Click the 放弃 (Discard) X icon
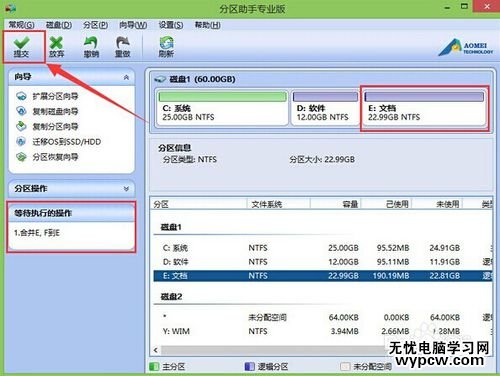500x376 pixels. tap(56, 43)
